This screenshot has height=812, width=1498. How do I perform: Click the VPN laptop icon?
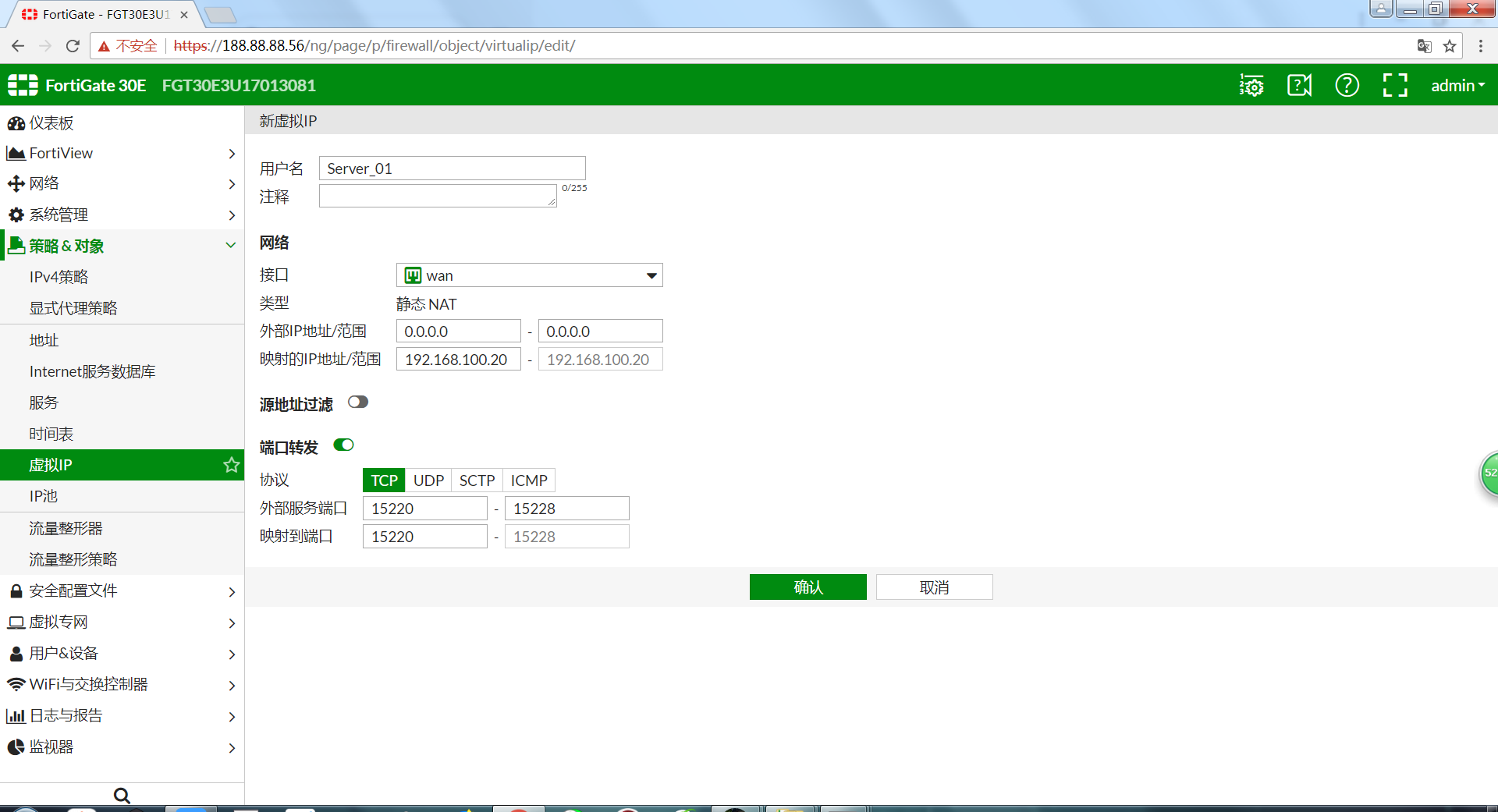point(16,622)
